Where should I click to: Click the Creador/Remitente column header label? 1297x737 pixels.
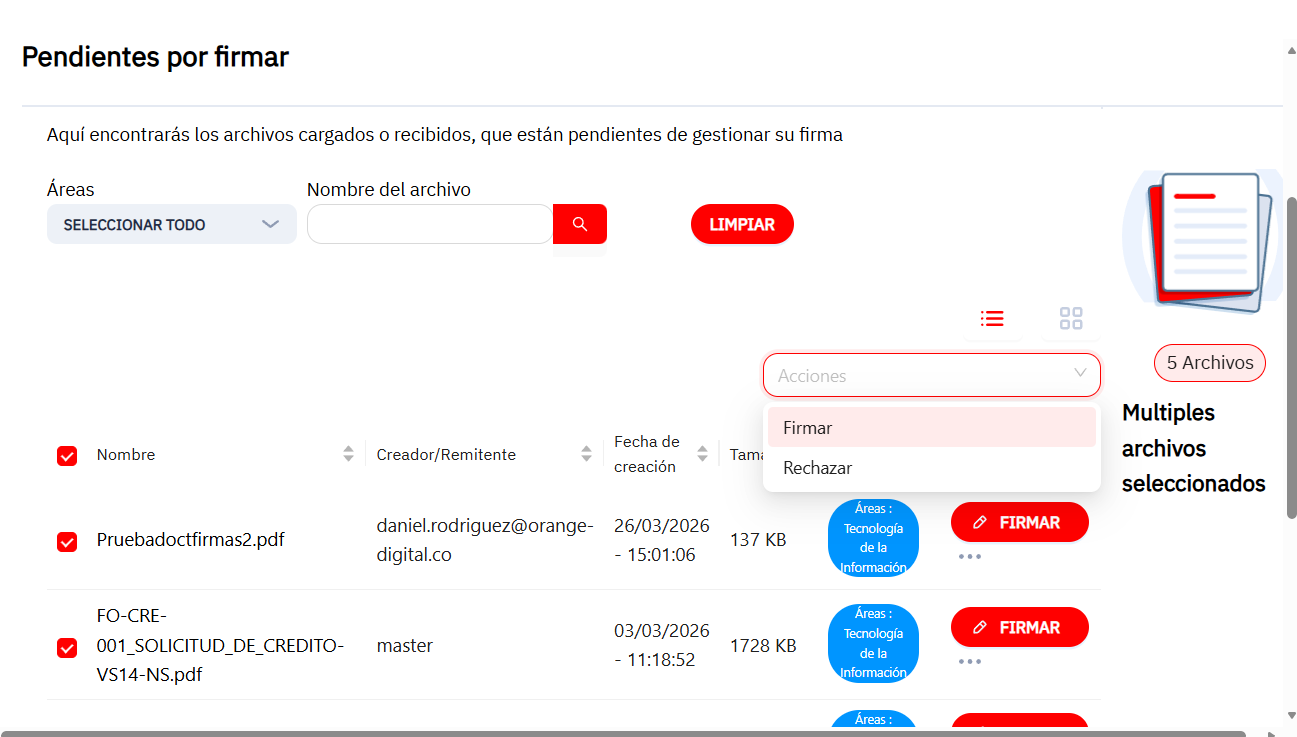tap(446, 455)
